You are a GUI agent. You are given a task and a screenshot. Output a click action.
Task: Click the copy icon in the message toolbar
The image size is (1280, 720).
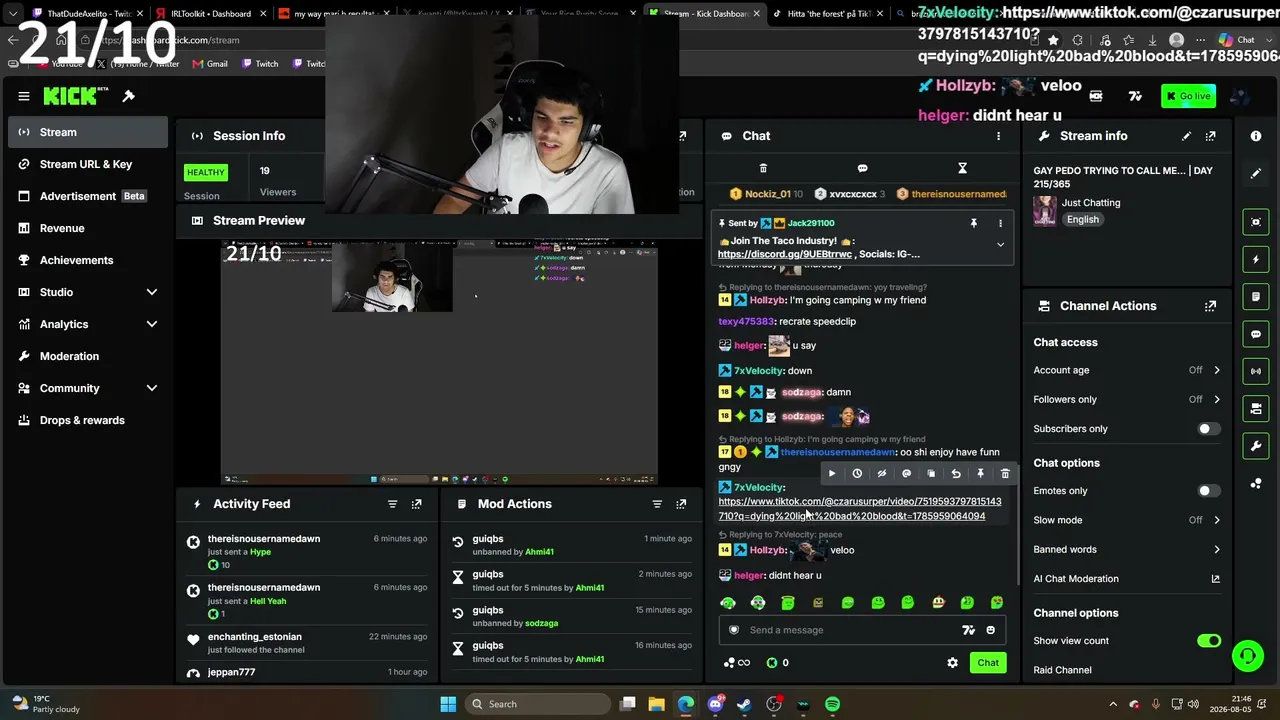[x=931, y=474]
